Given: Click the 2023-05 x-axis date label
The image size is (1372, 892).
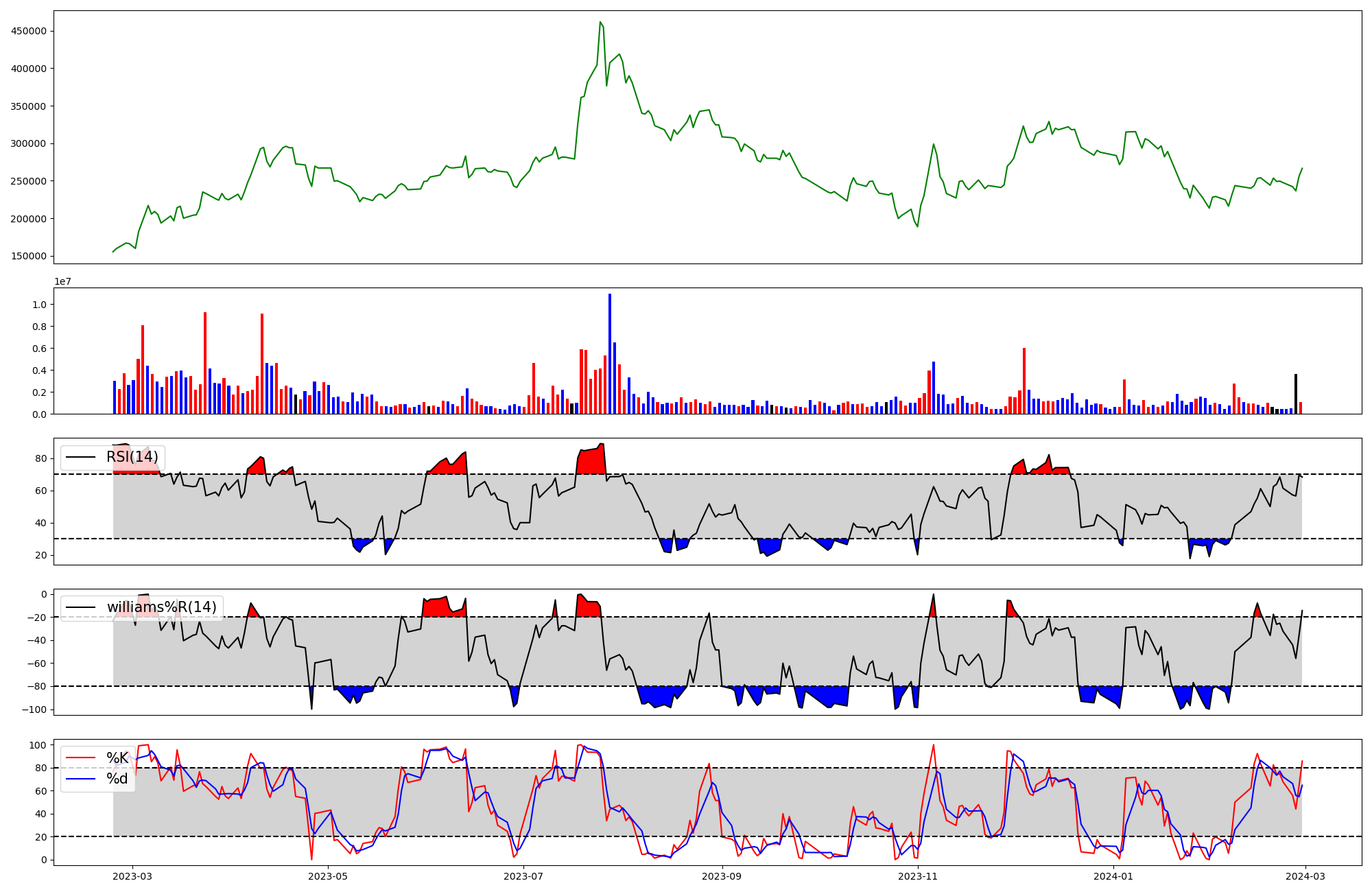Looking at the screenshot, I should 329,876.
